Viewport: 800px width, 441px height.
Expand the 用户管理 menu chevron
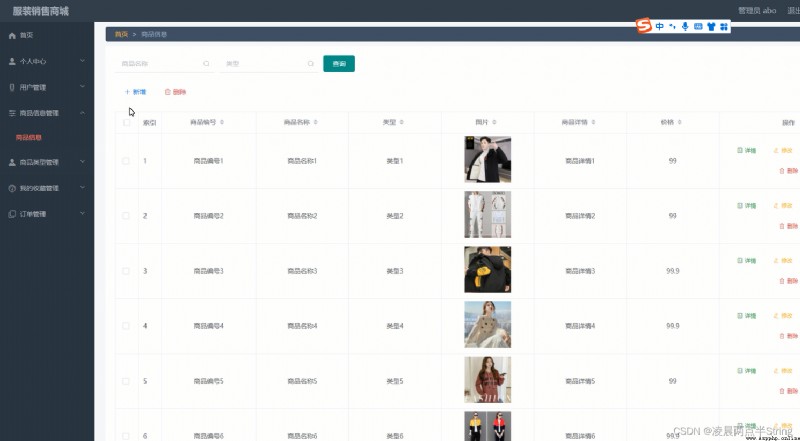click(83, 87)
